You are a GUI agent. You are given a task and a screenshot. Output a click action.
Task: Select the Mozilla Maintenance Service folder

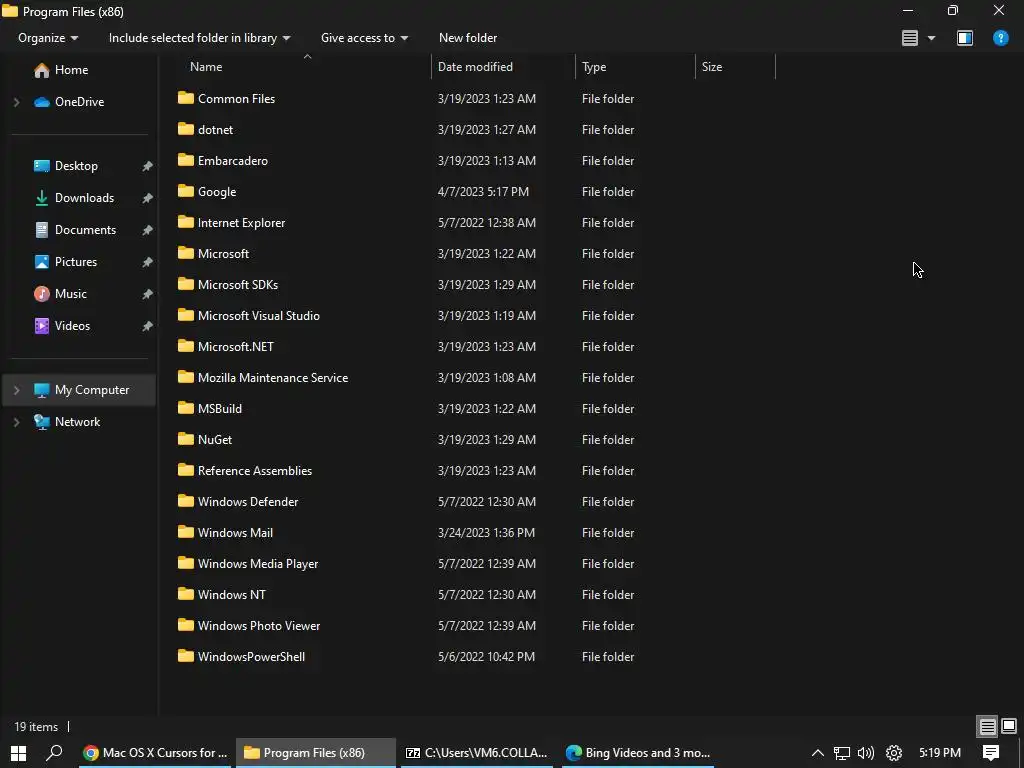coord(273,377)
